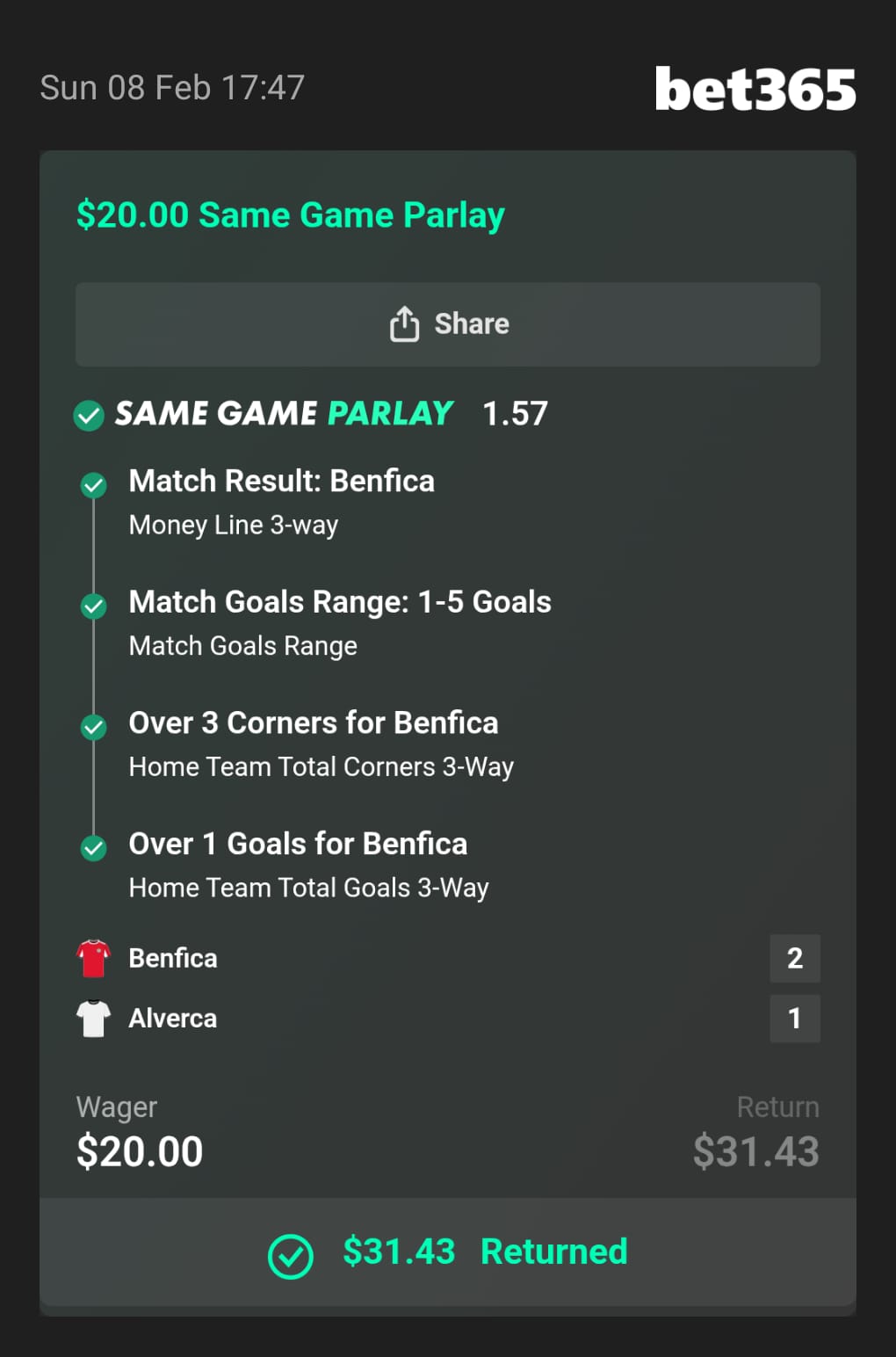Tap the Share upload icon
Viewport: 896px width, 1357px height.
404,323
